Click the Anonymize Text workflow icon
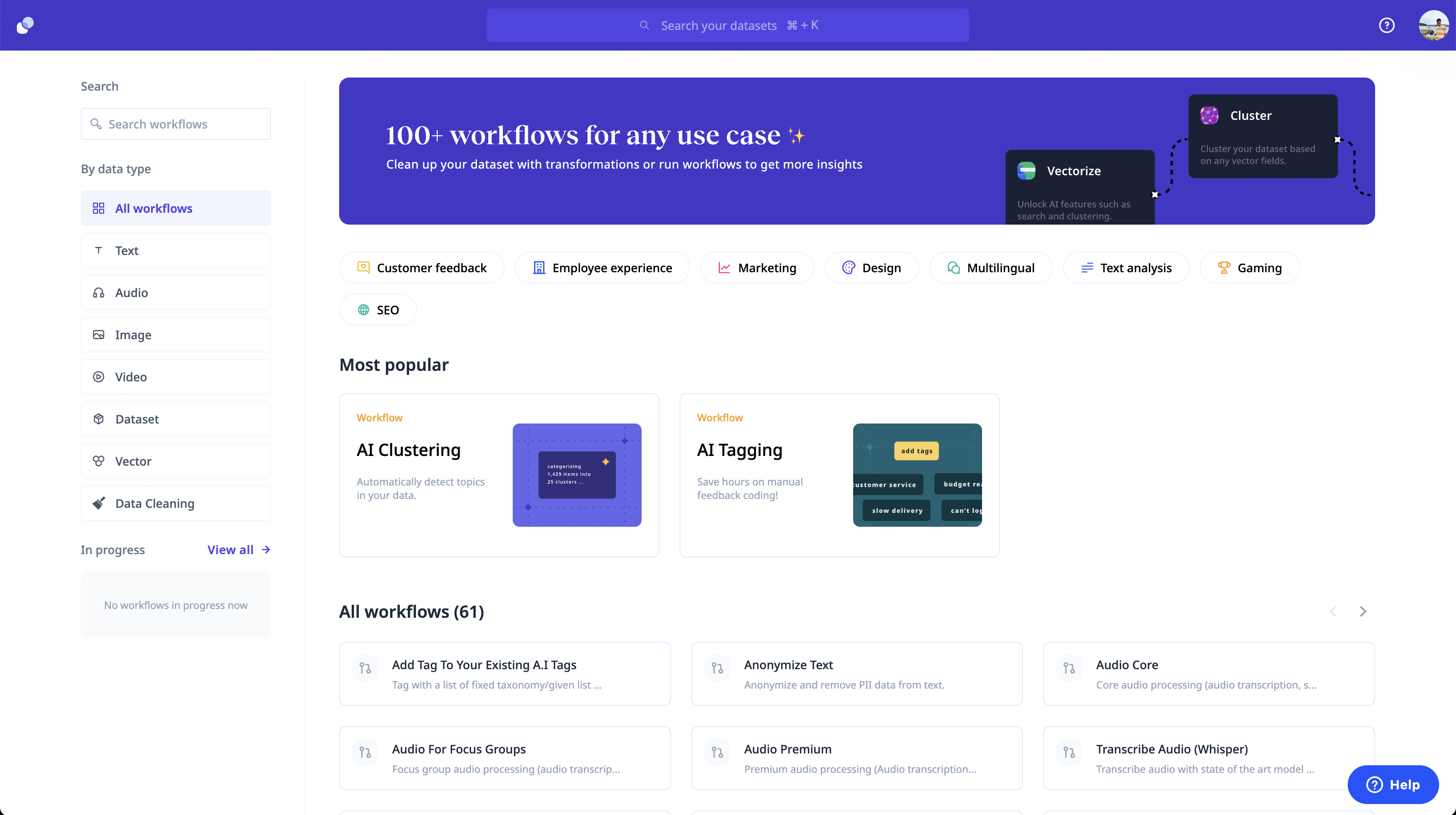Screen dimensions: 1456x815 click(x=717, y=669)
